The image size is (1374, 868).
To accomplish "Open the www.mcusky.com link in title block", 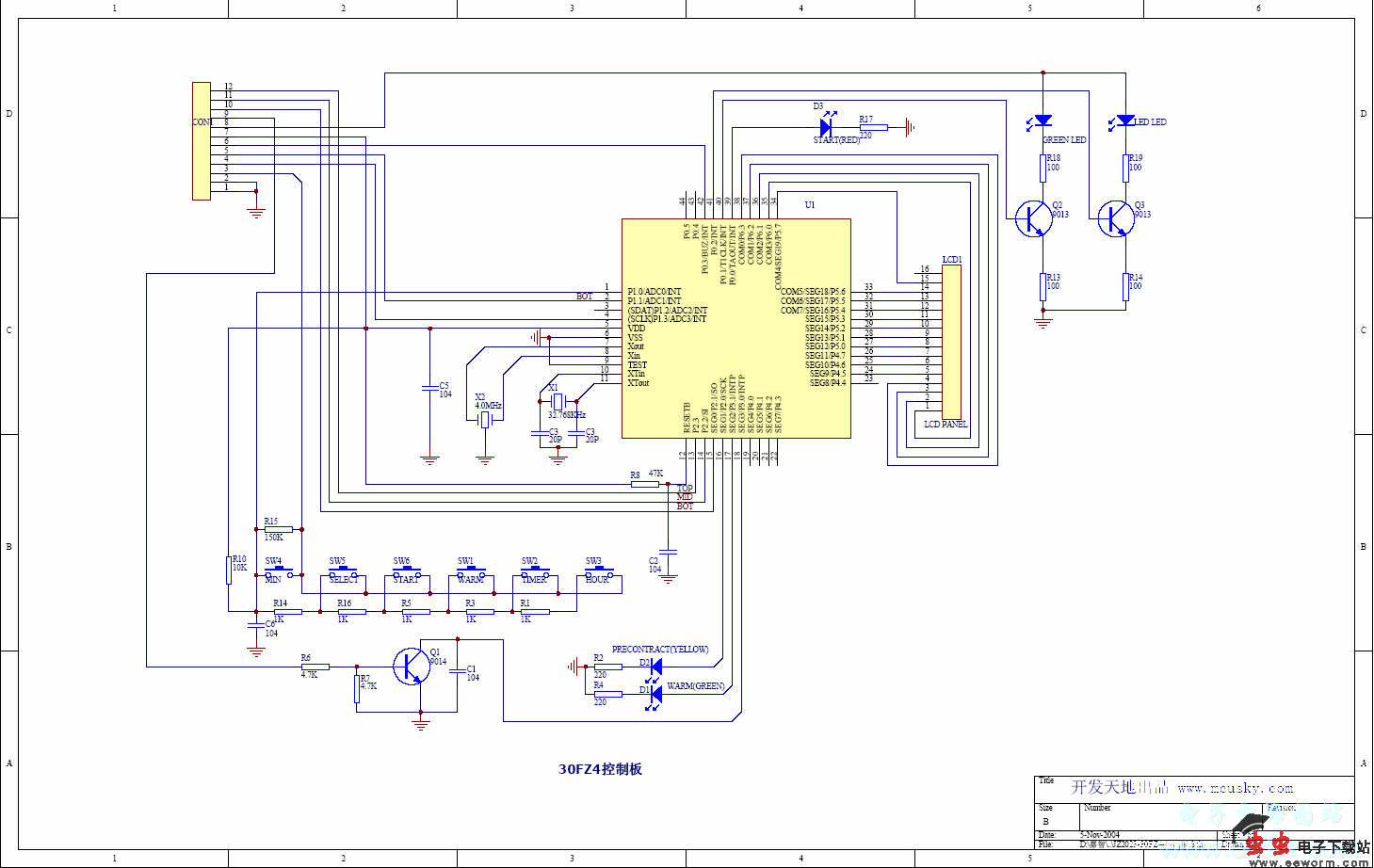I will [x=1235, y=788].
